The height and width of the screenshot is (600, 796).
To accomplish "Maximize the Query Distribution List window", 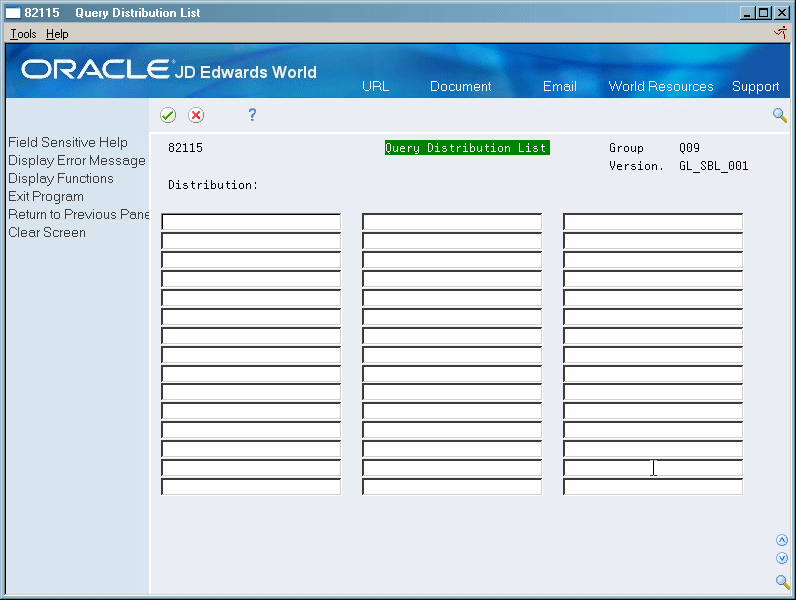I will (763, 13).
